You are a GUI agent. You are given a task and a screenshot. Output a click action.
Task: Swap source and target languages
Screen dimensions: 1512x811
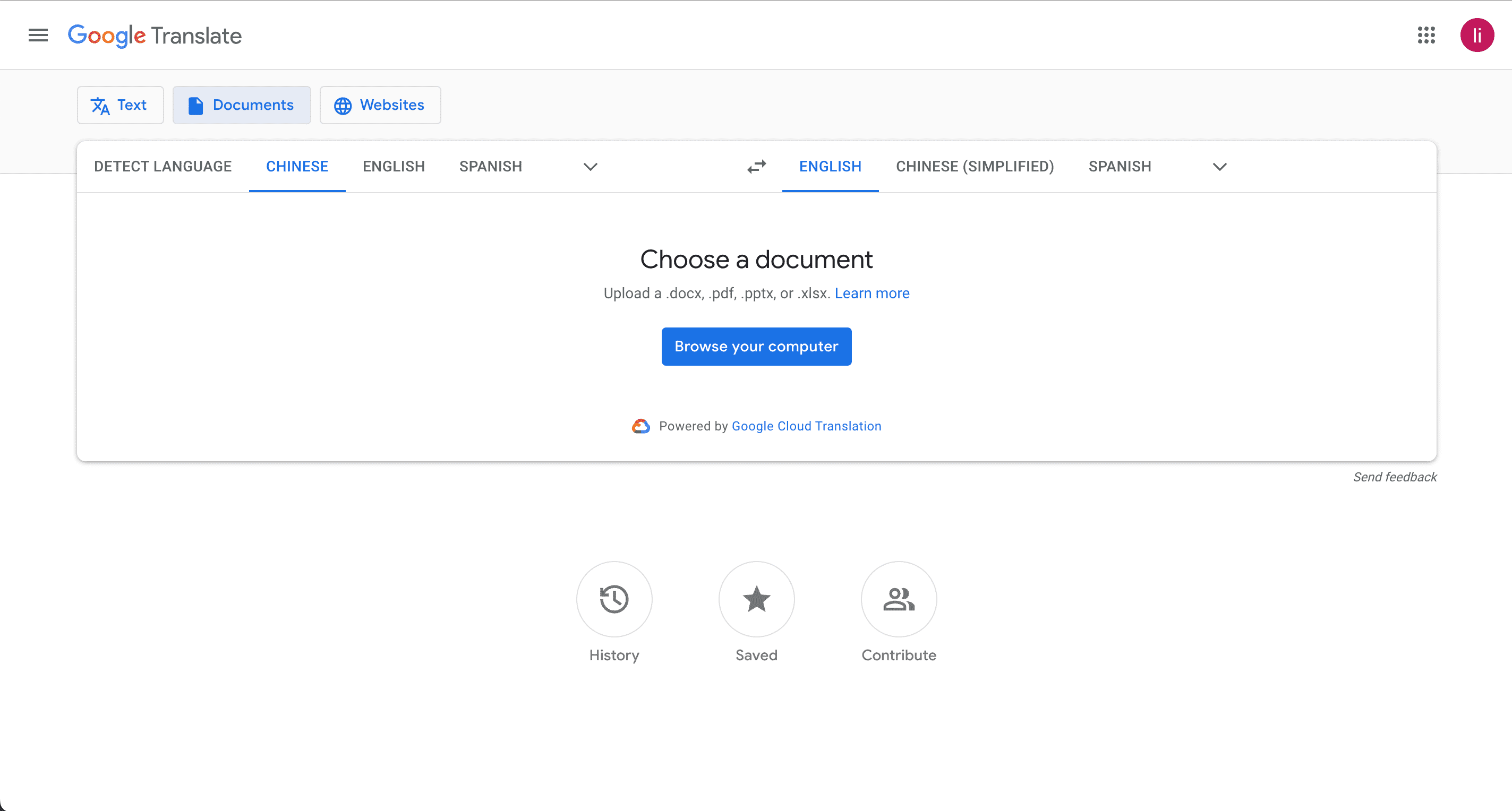[757, 167]
